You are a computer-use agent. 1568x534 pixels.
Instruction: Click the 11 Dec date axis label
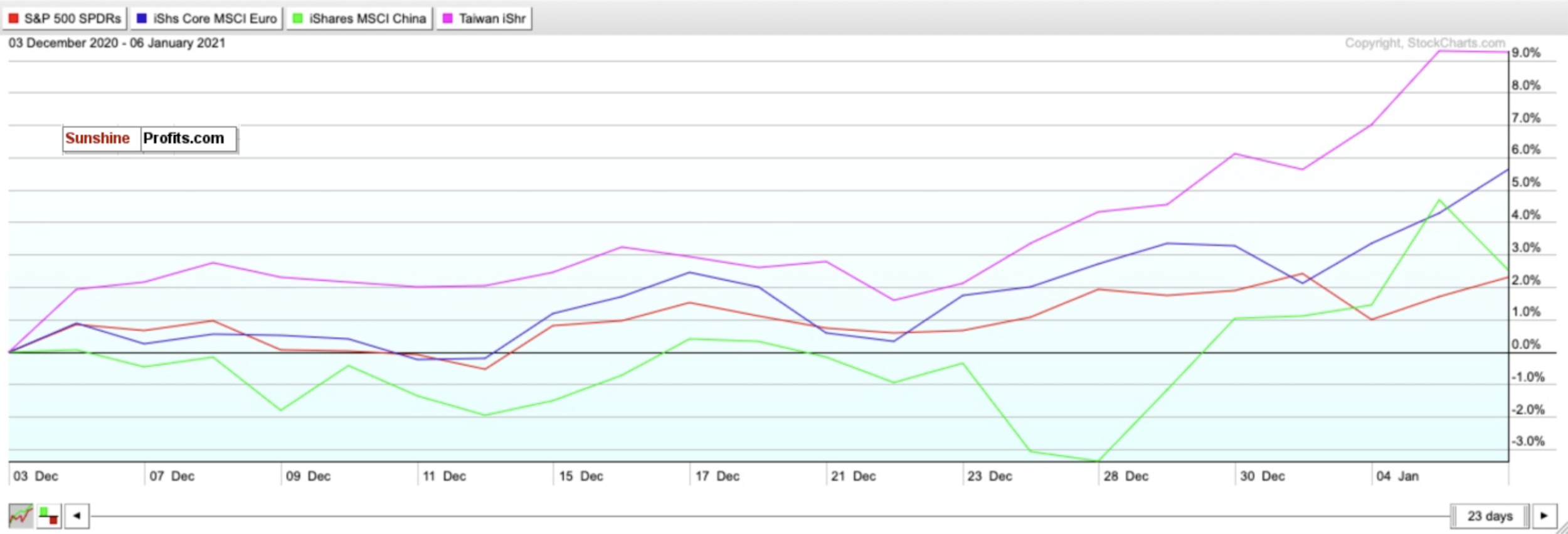point(444,476)
